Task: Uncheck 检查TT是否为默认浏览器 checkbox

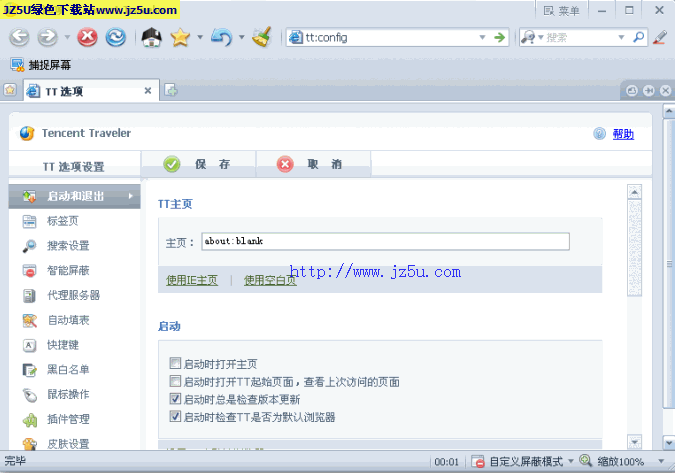Action: pos(175,416)
